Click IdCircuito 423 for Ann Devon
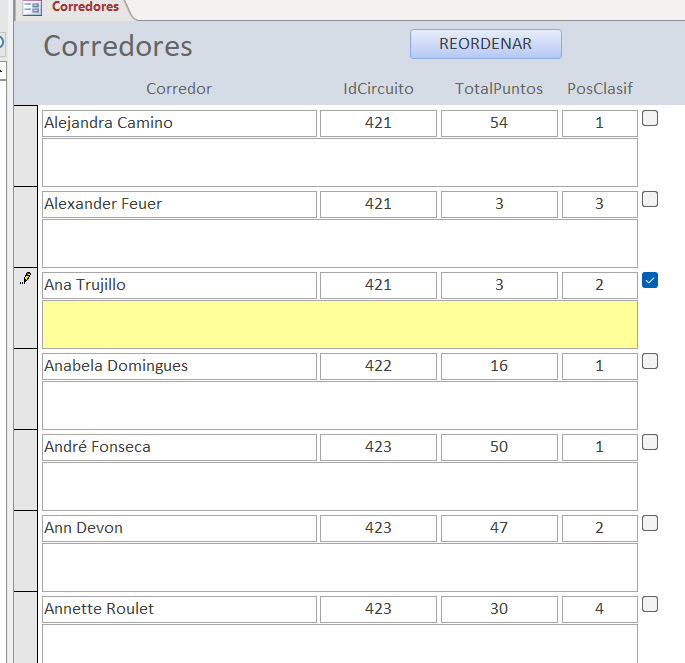 (378, 528)
